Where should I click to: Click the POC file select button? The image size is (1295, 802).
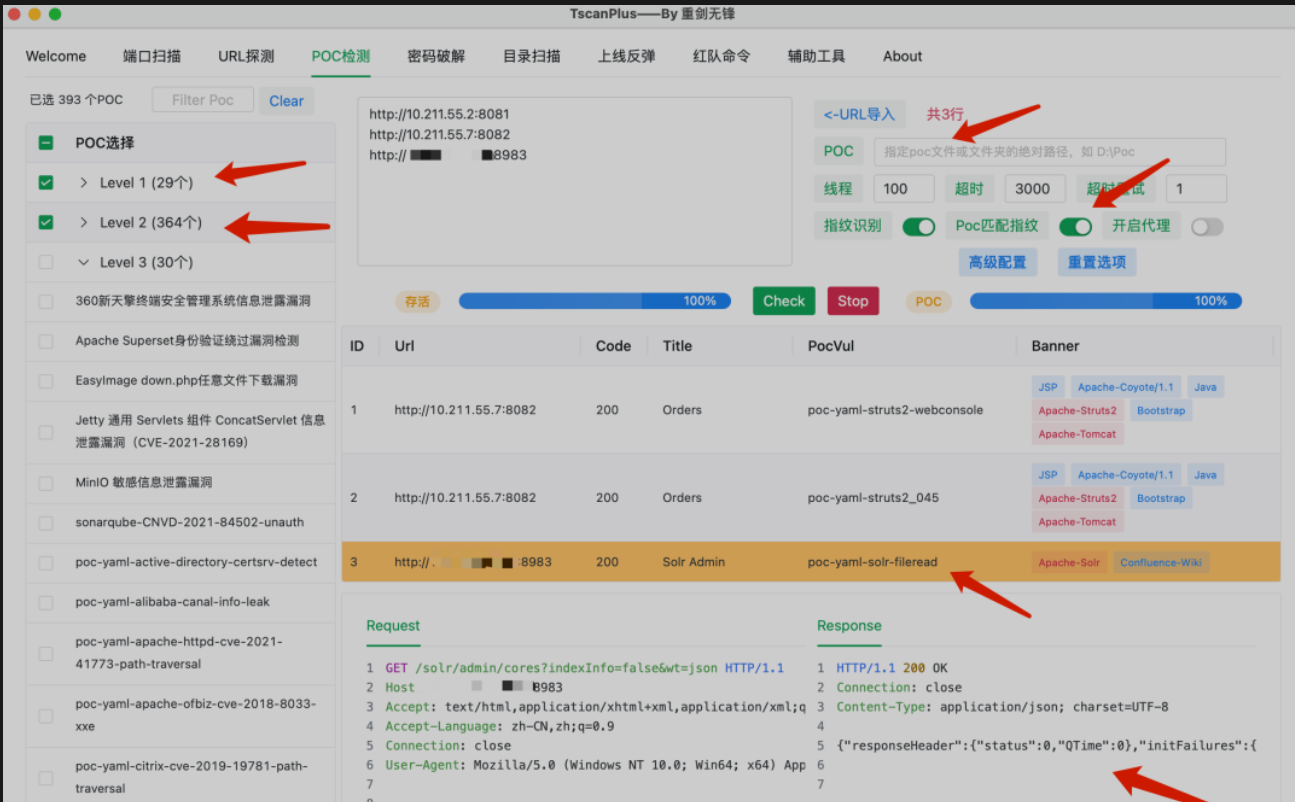[838, 152]
